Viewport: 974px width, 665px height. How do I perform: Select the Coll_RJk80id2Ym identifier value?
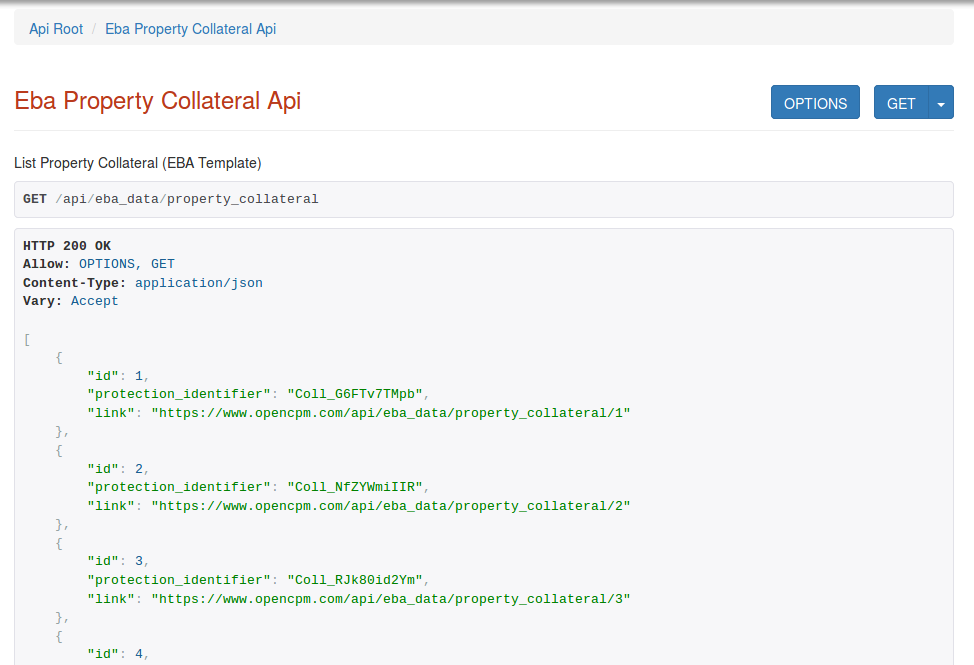[x=357, y=580]
